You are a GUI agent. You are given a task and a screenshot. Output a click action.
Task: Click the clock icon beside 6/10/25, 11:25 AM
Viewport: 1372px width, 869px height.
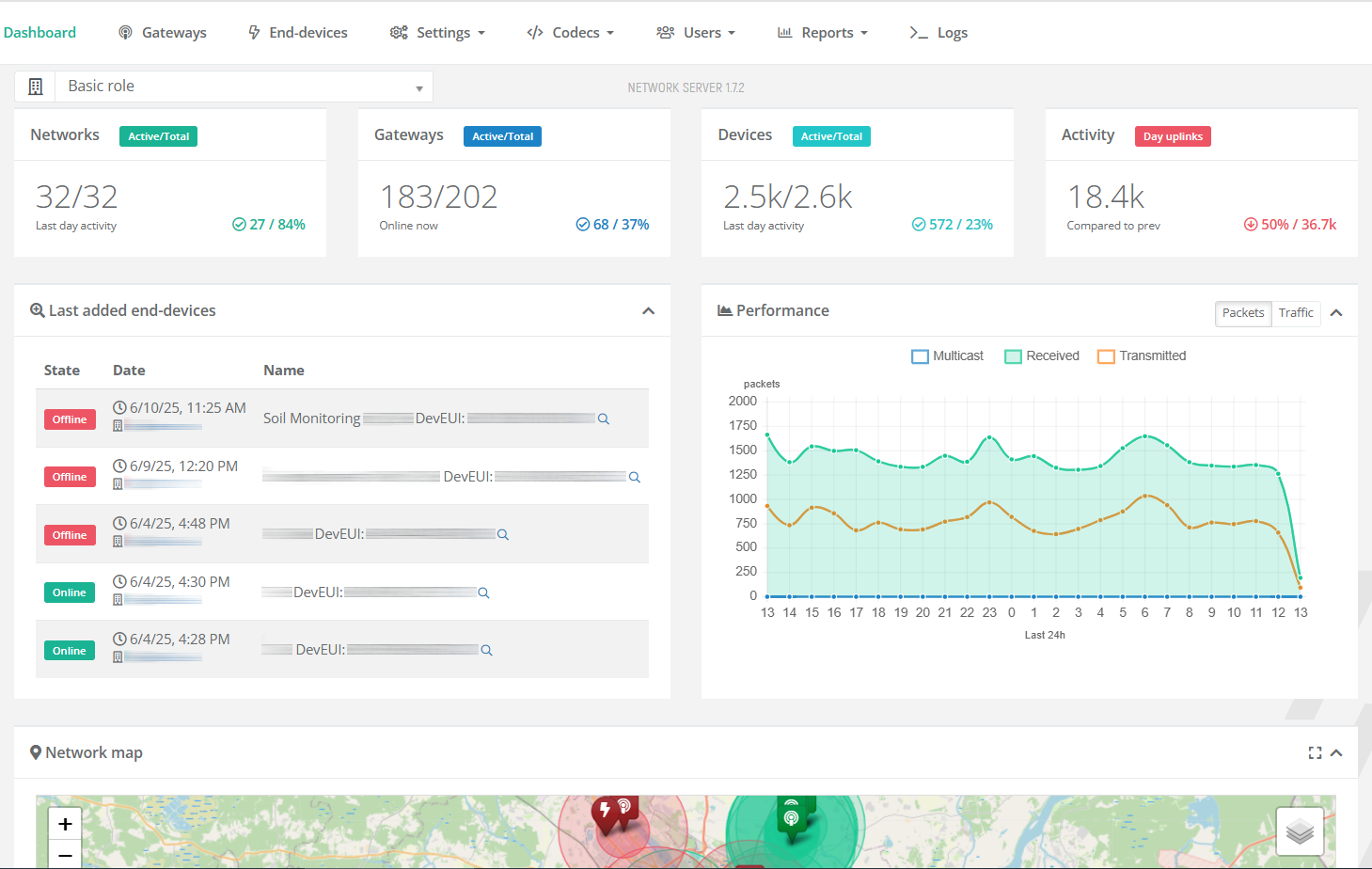tap(119, 407)
